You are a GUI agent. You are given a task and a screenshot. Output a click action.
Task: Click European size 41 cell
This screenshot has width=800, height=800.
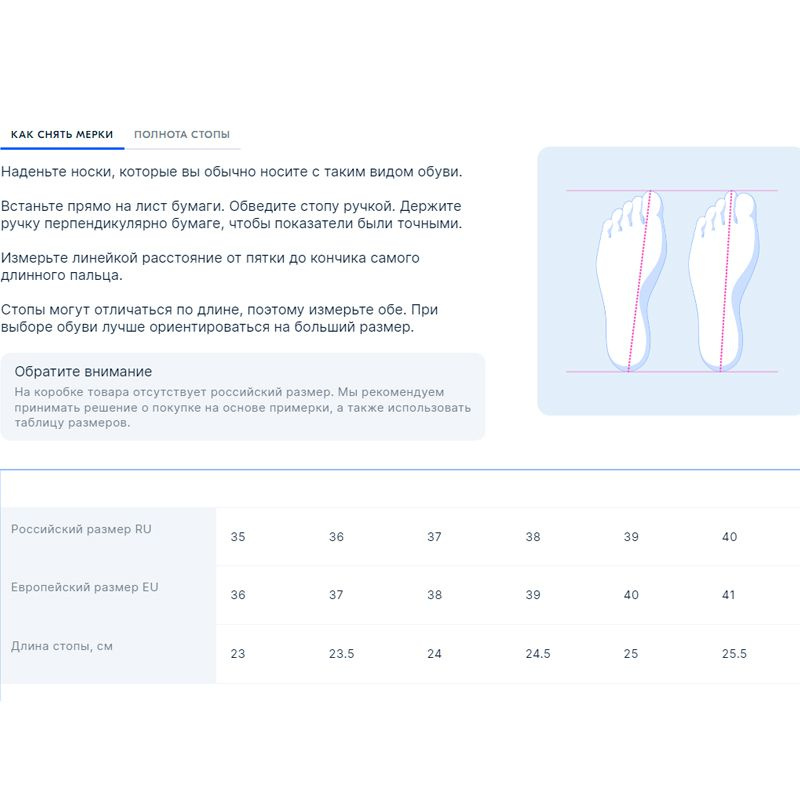pos(729,595)
